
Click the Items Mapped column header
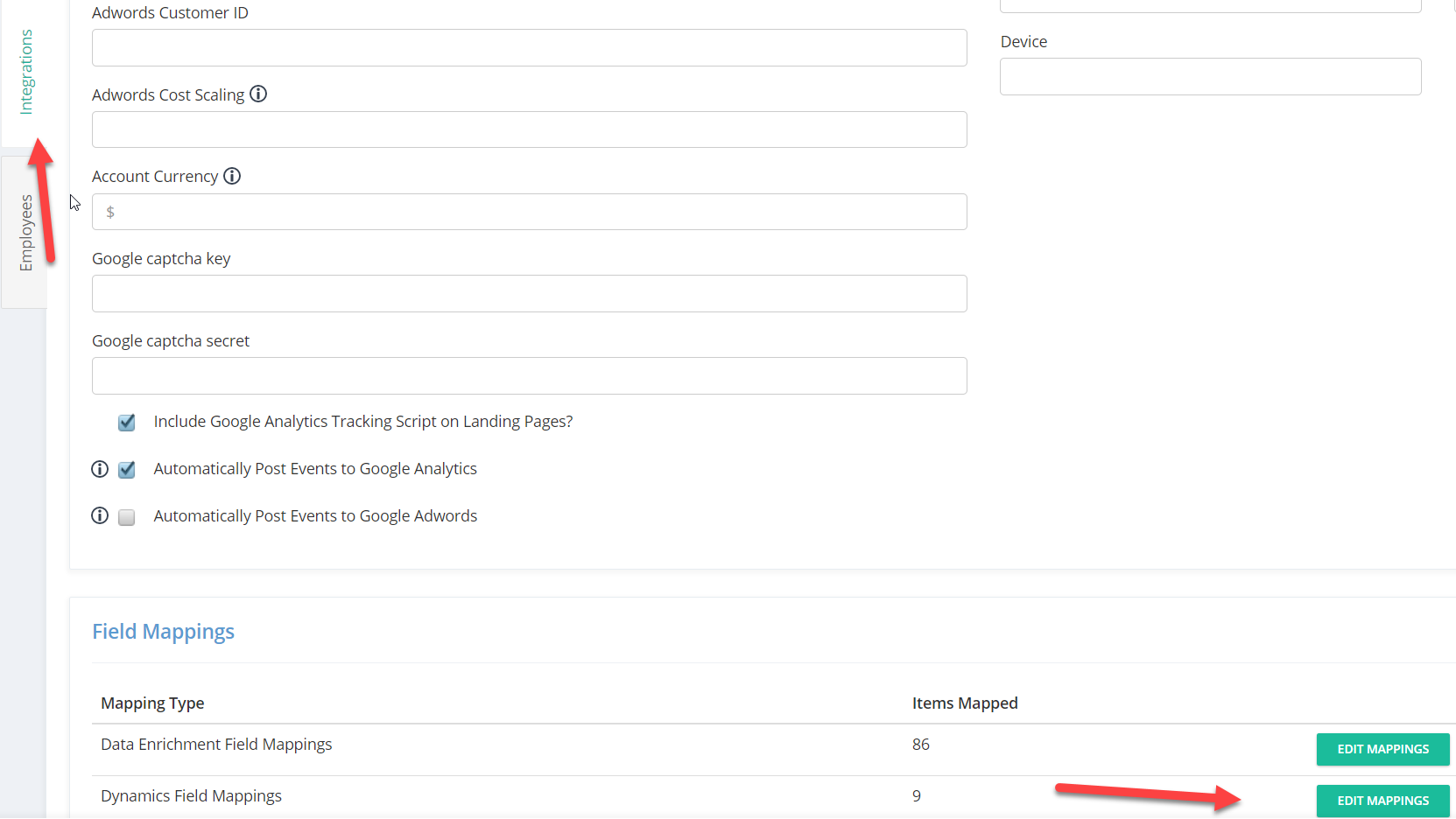click(965, 703)
